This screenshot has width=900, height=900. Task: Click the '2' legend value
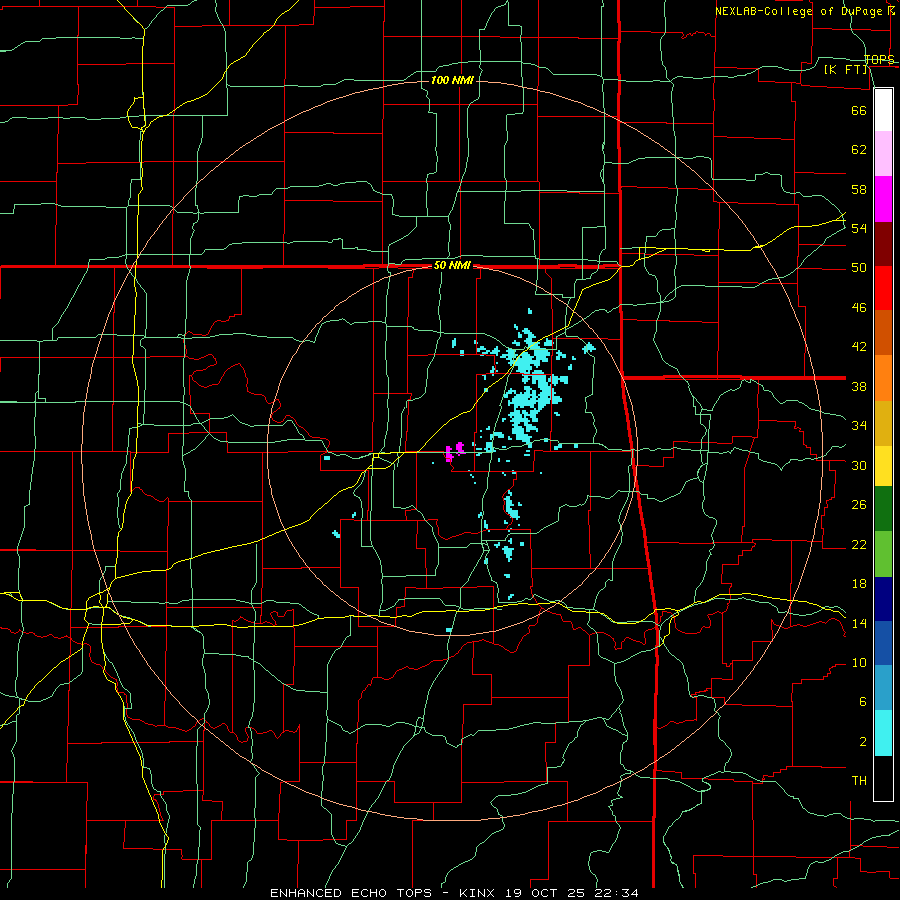[862, 742]
